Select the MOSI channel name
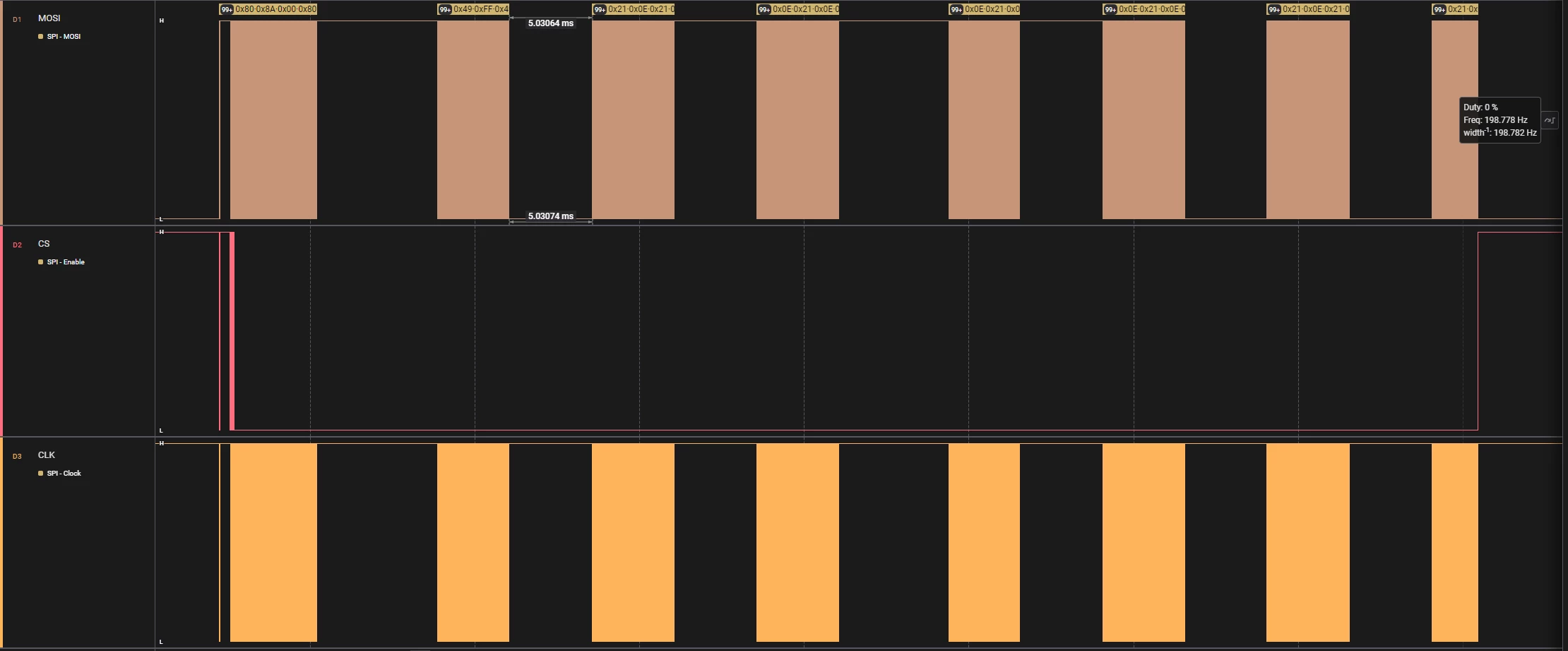The height and width of the screenshot is (651, 1568). (49, 18)
